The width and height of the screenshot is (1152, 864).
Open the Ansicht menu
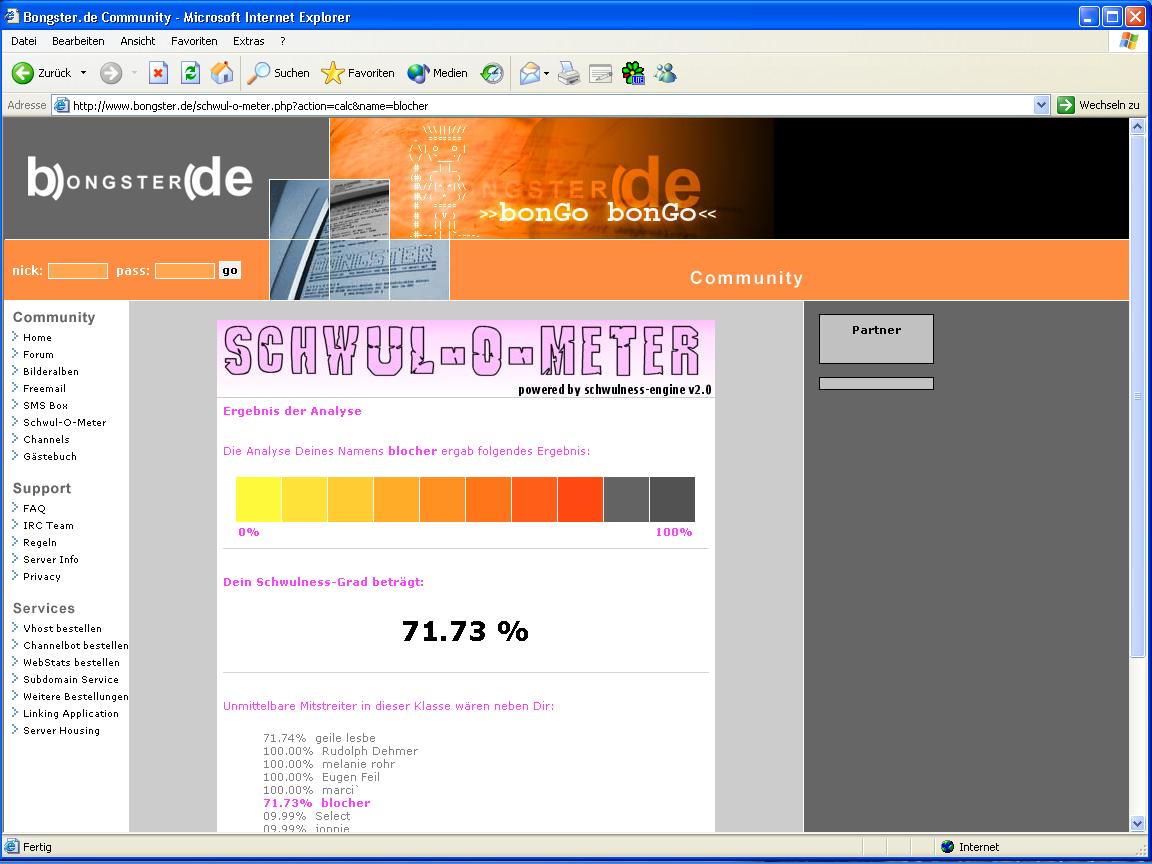[138, 41]
